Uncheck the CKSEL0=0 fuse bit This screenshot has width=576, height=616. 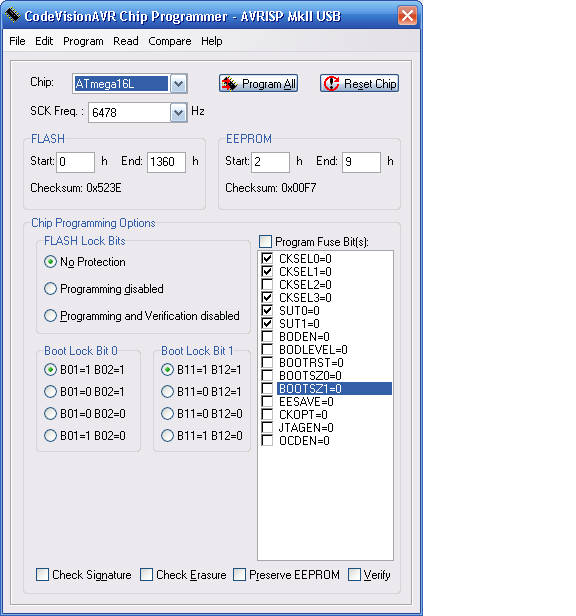267,258
